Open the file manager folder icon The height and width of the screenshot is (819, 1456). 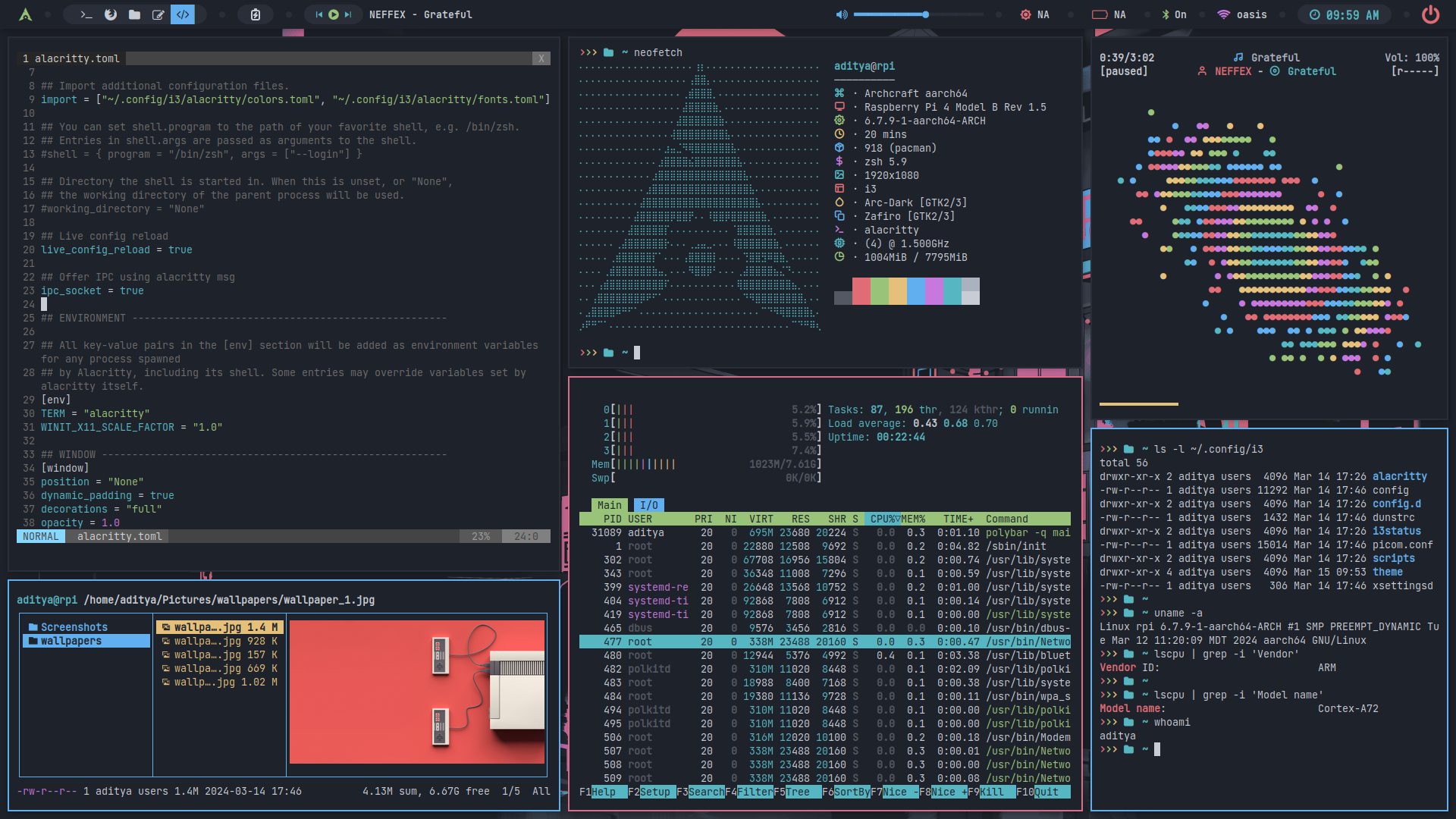pyautogui.click(x=134, y=14)
